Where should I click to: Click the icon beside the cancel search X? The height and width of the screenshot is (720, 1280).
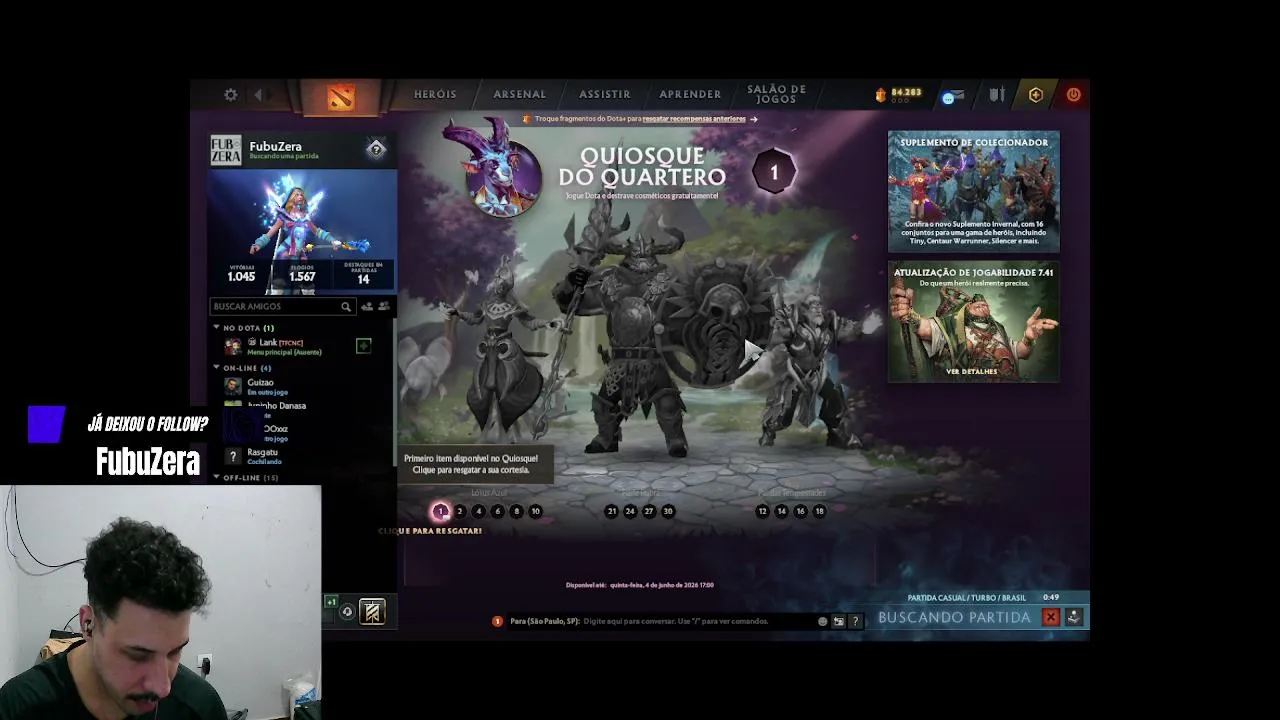[1073, 617]
